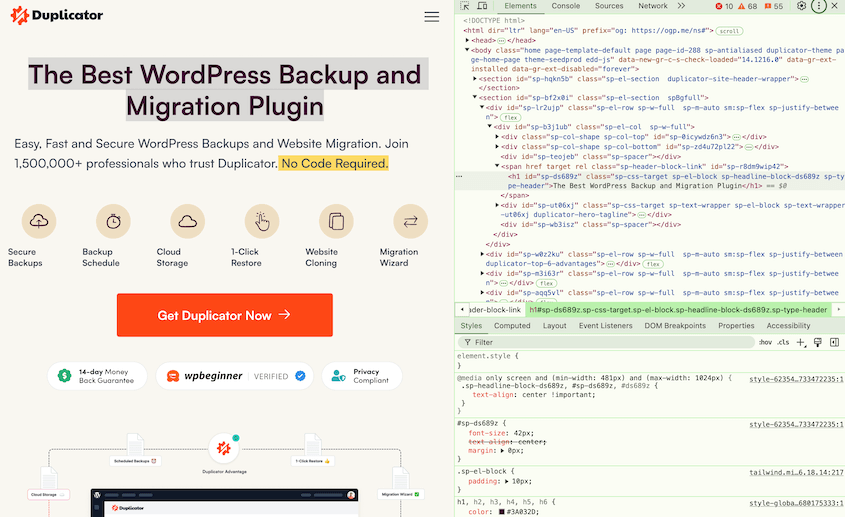Click the 1-Click Restore hand icon
This screenshot has height=517, width=845.
pos(262,221)
